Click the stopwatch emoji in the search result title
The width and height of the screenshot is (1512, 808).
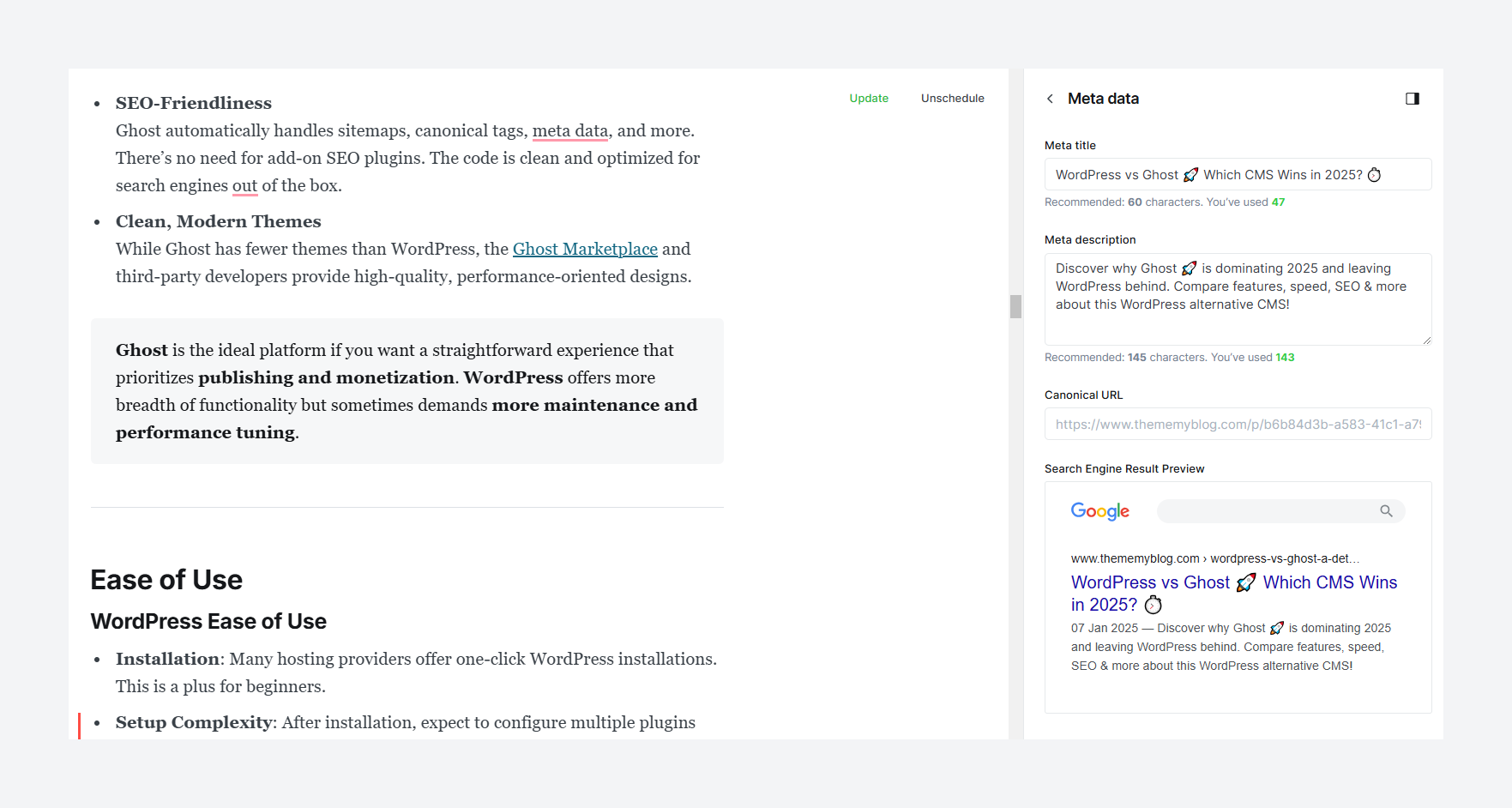(x=1154, y=605)
